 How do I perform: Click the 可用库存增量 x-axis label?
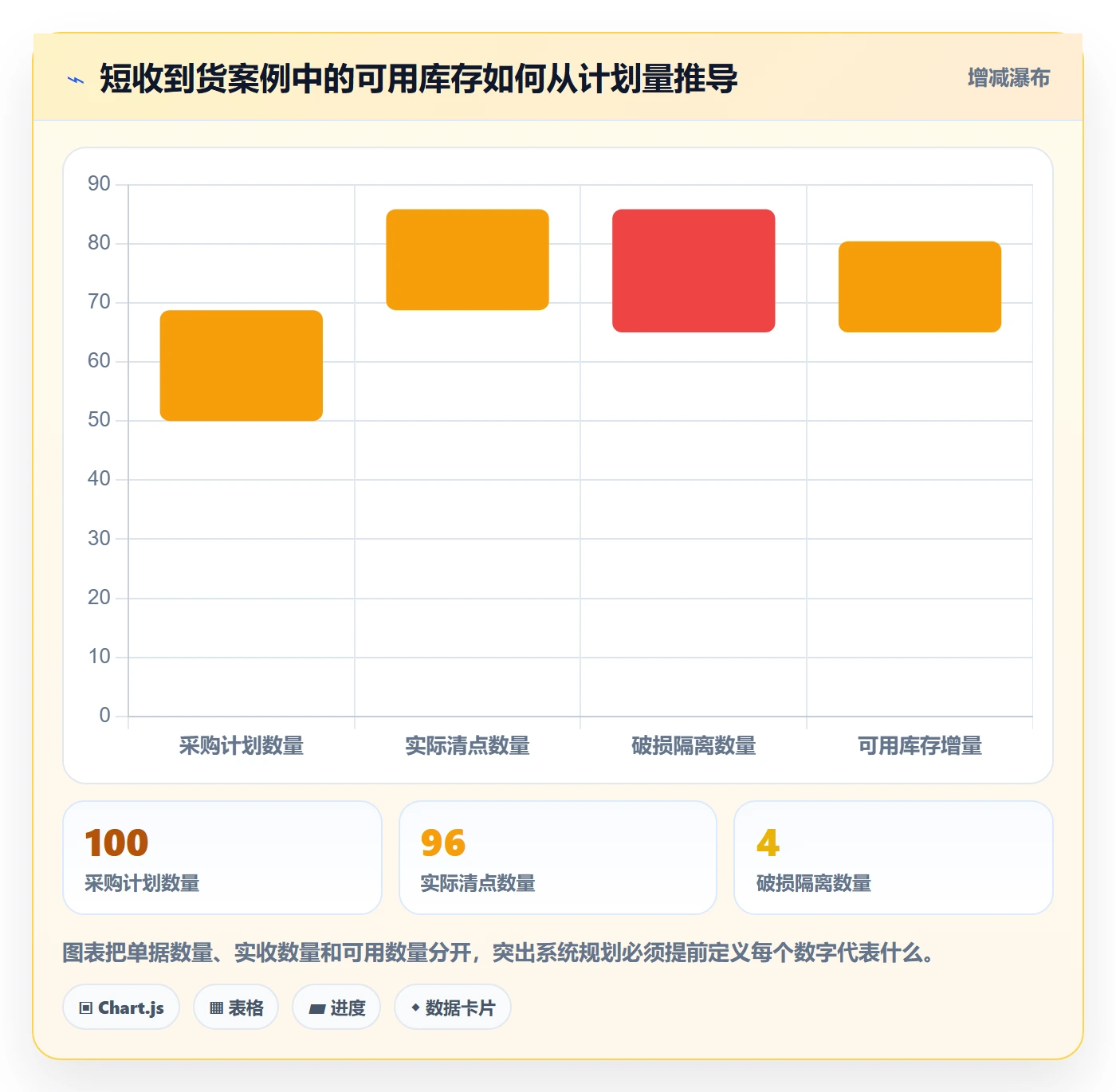[x=920, y=745]
